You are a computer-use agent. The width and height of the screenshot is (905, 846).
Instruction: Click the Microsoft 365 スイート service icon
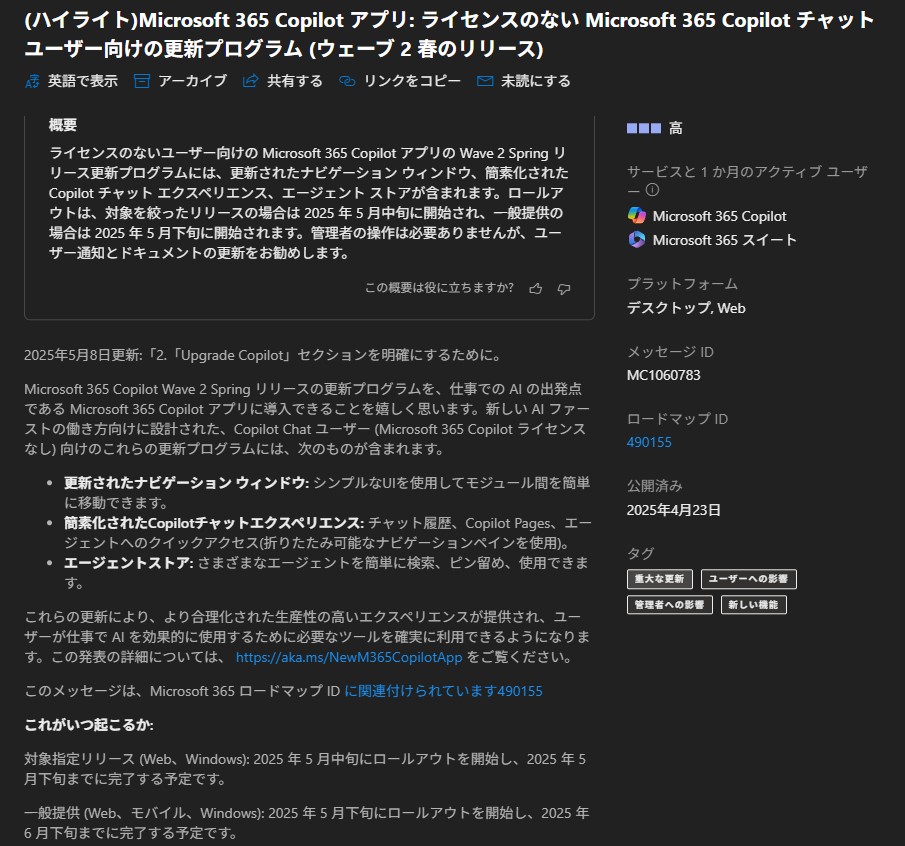click(637, 239)
